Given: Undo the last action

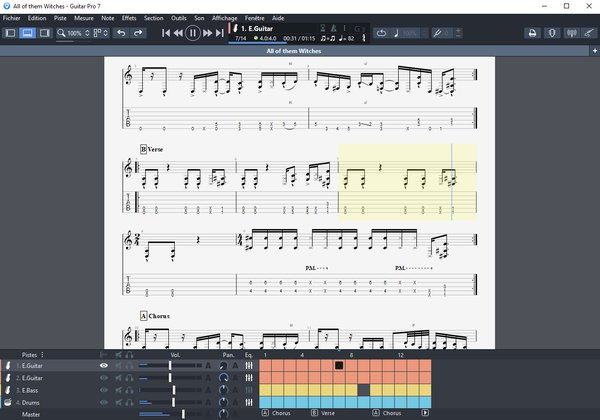Looking at the screenshot, I should [121, 33].
